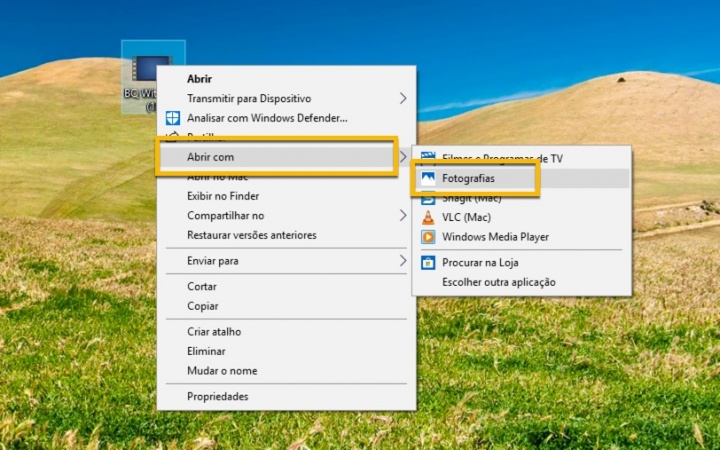Click the Filmes e Programas de TV icon
Screen dimensions: 720x450
coord(428,158)
